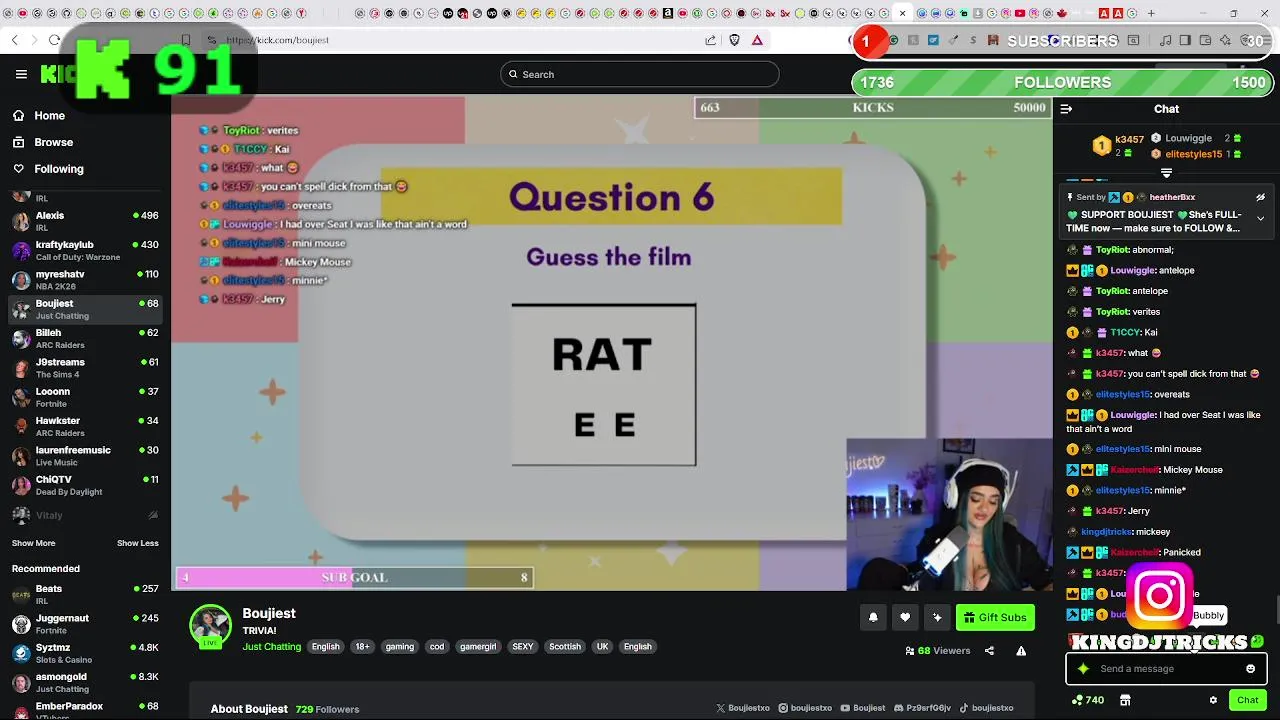Click the UK tag
This screenshot has height=720, width=1280.
coord(602,647)
